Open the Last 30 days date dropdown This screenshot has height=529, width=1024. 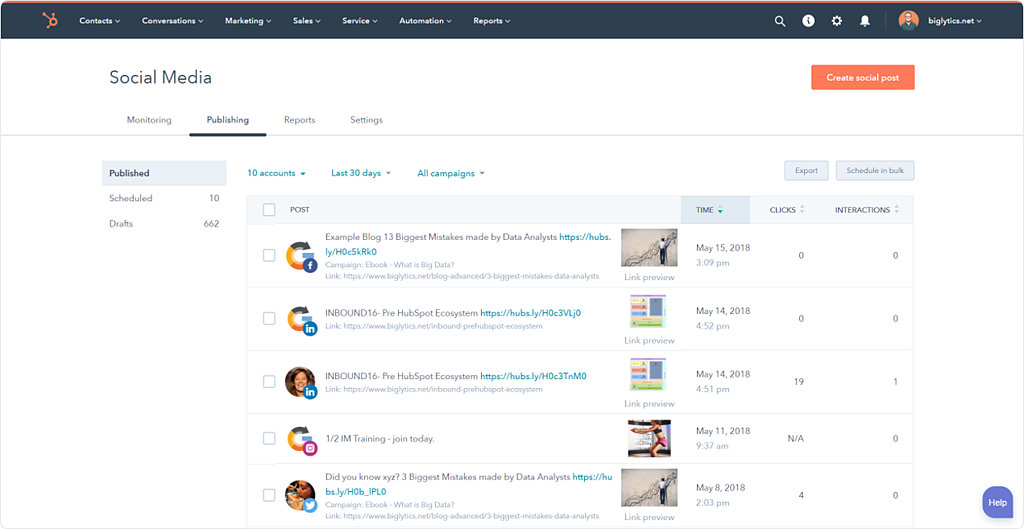361,173
